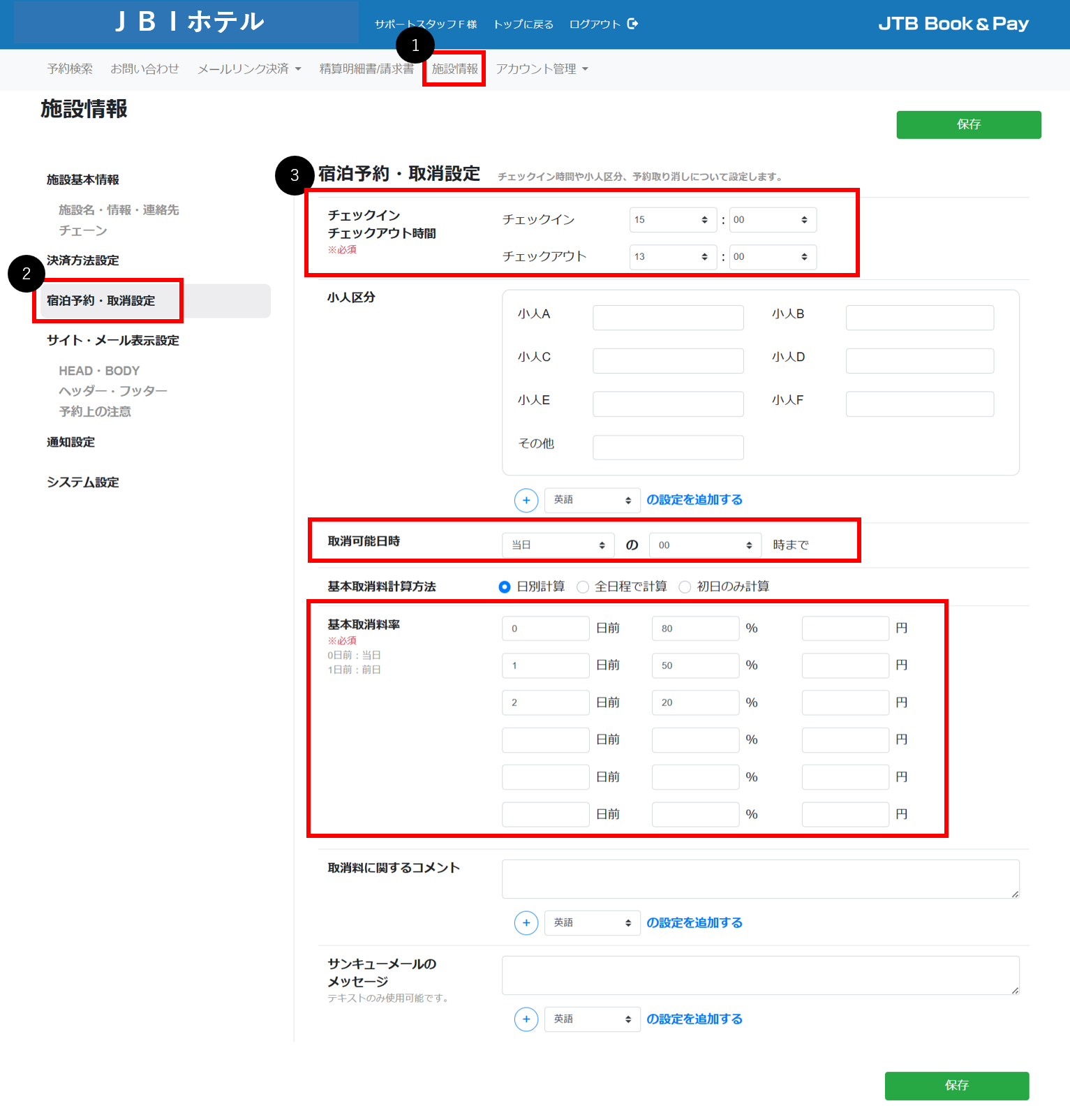Open the 予約検索 nav tab
1070x1120 pixels.
point(70,69)
